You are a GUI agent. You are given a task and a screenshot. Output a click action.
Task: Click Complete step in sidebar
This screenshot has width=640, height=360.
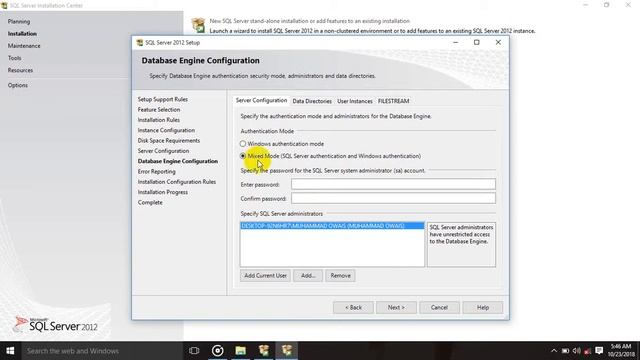[150, 202]
